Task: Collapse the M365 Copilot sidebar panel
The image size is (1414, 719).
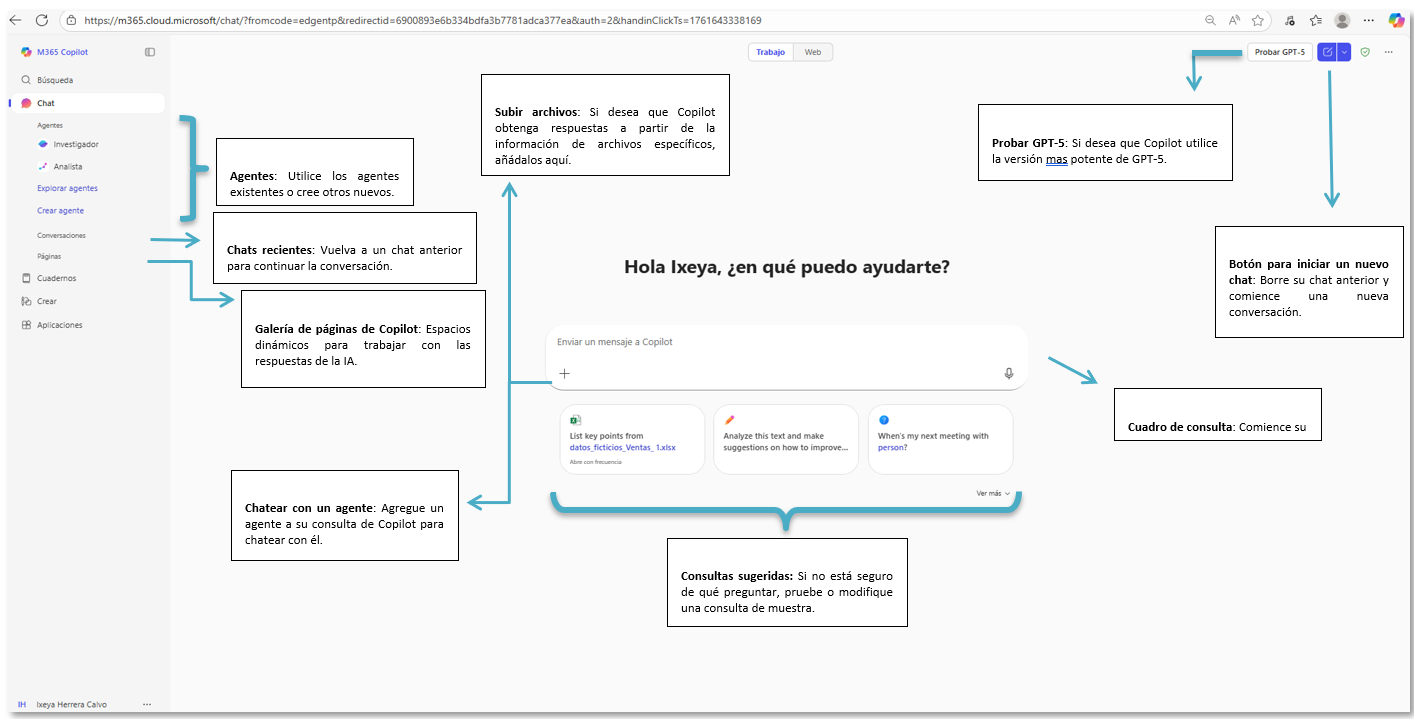Action: 150,52
